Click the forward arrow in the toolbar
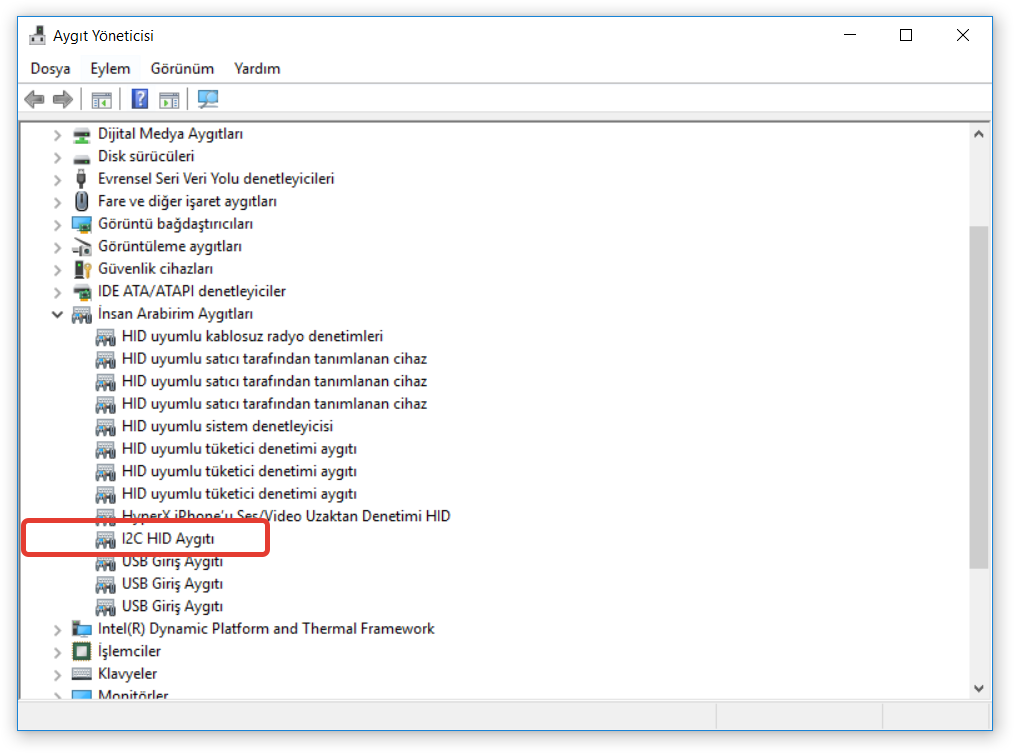 [63, 99]
